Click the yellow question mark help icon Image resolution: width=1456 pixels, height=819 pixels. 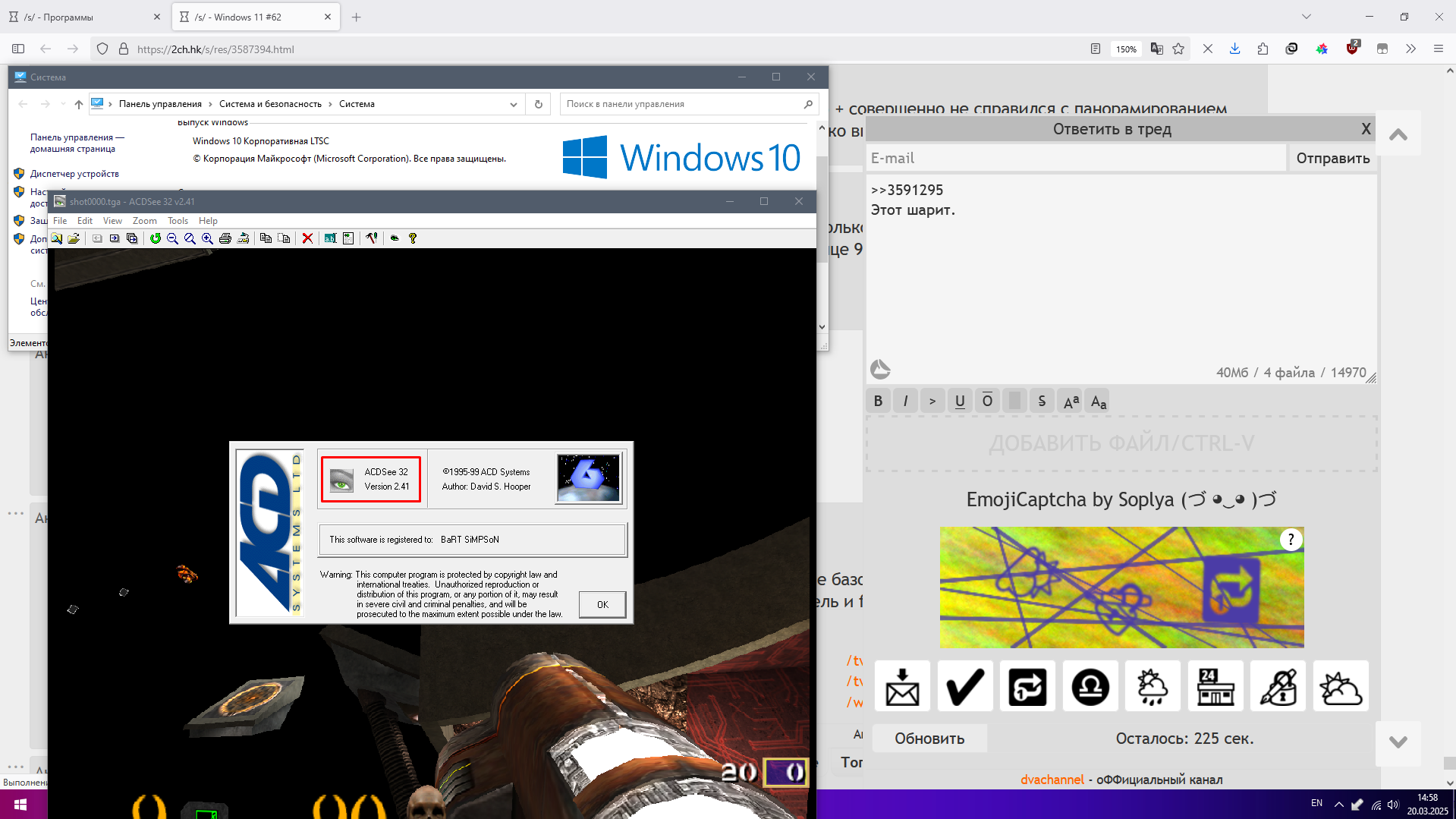point(413,238)
